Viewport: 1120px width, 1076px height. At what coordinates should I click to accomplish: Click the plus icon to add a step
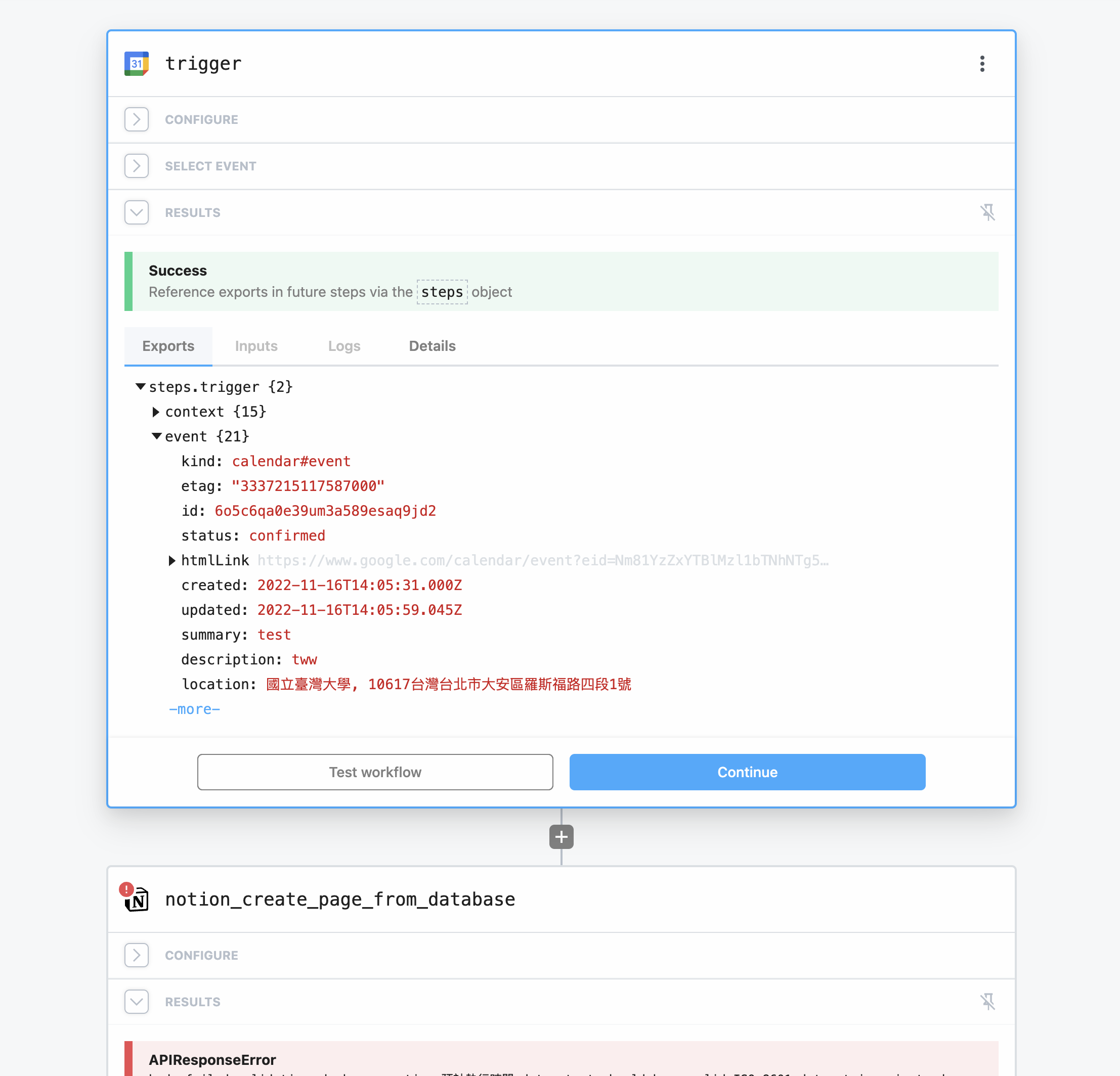tap(561, 836)
